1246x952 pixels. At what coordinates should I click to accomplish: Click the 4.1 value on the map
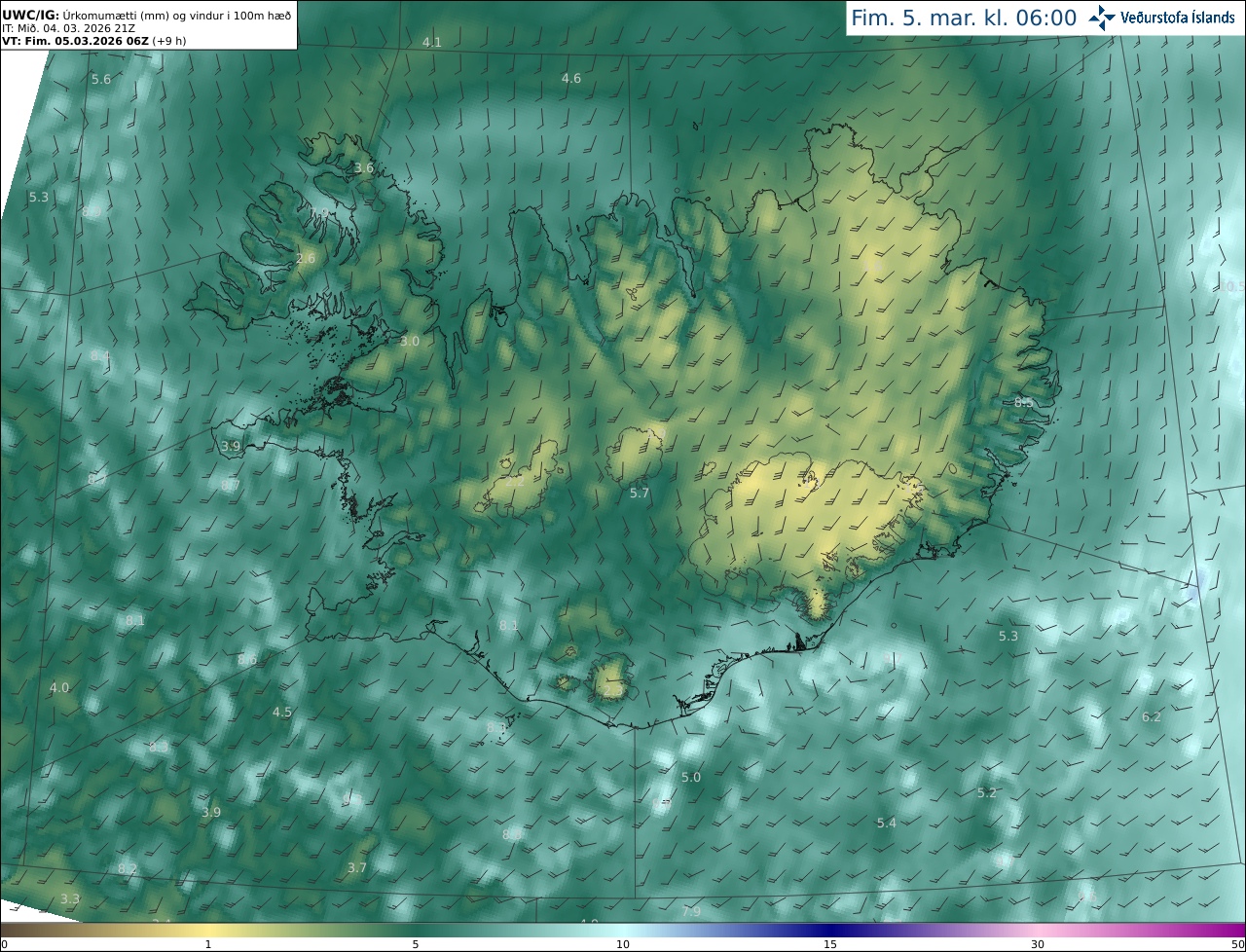click(432, 42)
